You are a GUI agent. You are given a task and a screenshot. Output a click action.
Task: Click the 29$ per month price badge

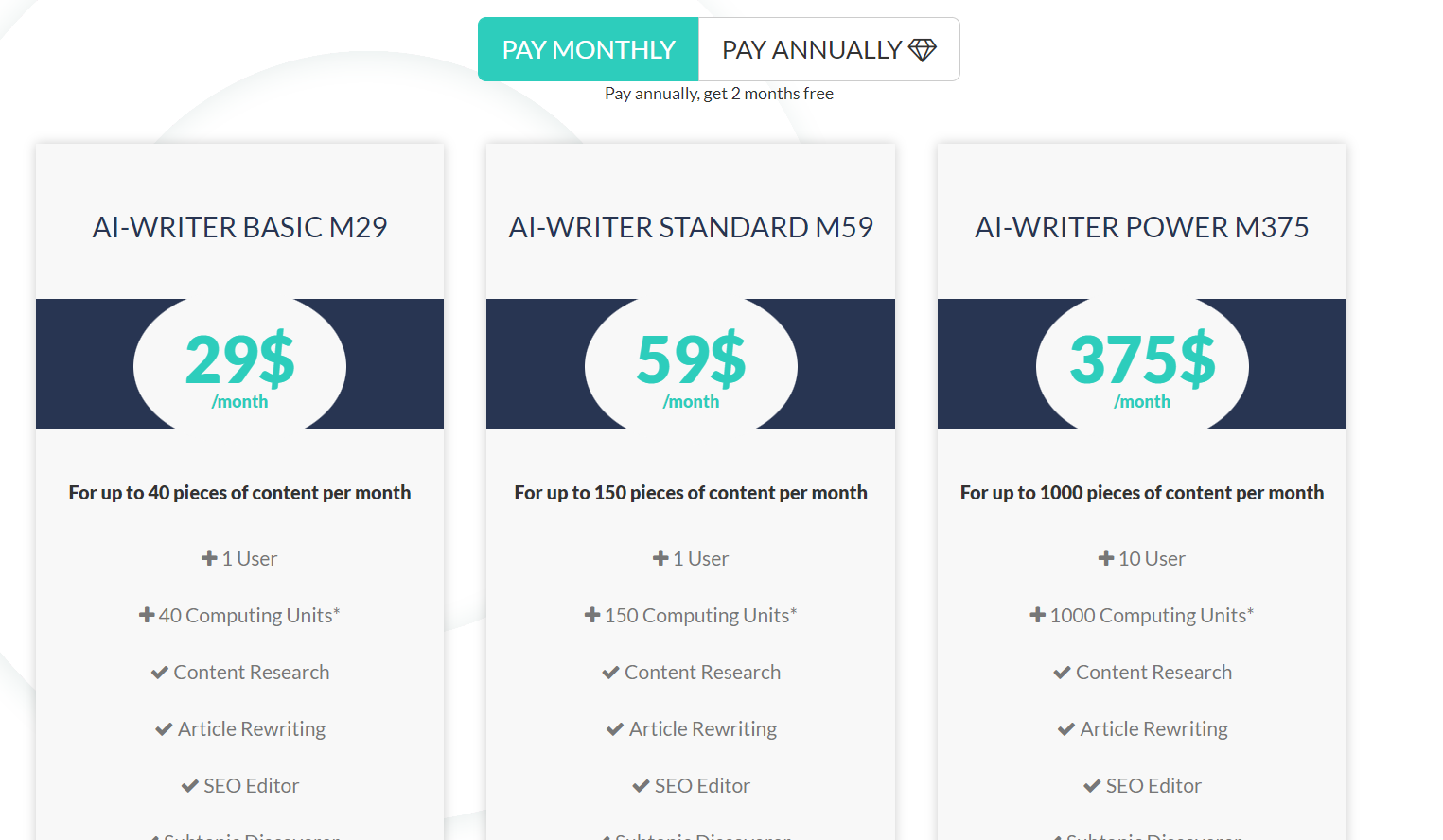click(239, 365)
